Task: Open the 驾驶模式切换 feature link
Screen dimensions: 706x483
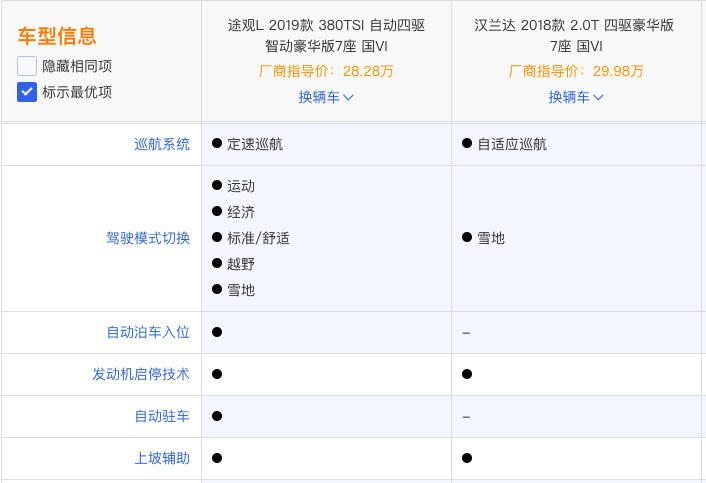Action: (148, 238)
